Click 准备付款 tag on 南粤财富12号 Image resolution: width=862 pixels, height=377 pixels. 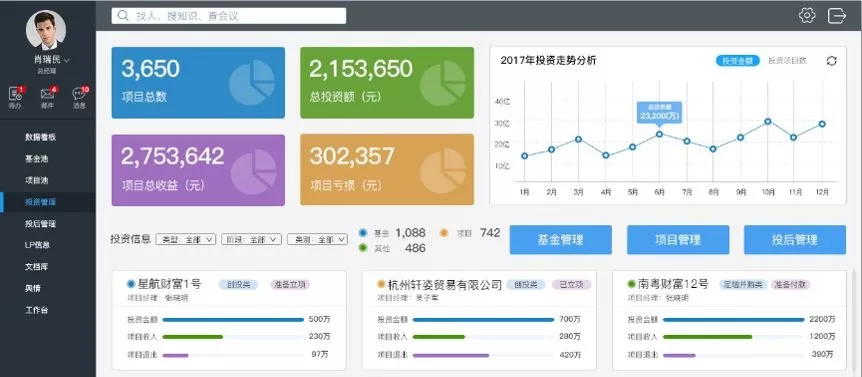[791, 285]
